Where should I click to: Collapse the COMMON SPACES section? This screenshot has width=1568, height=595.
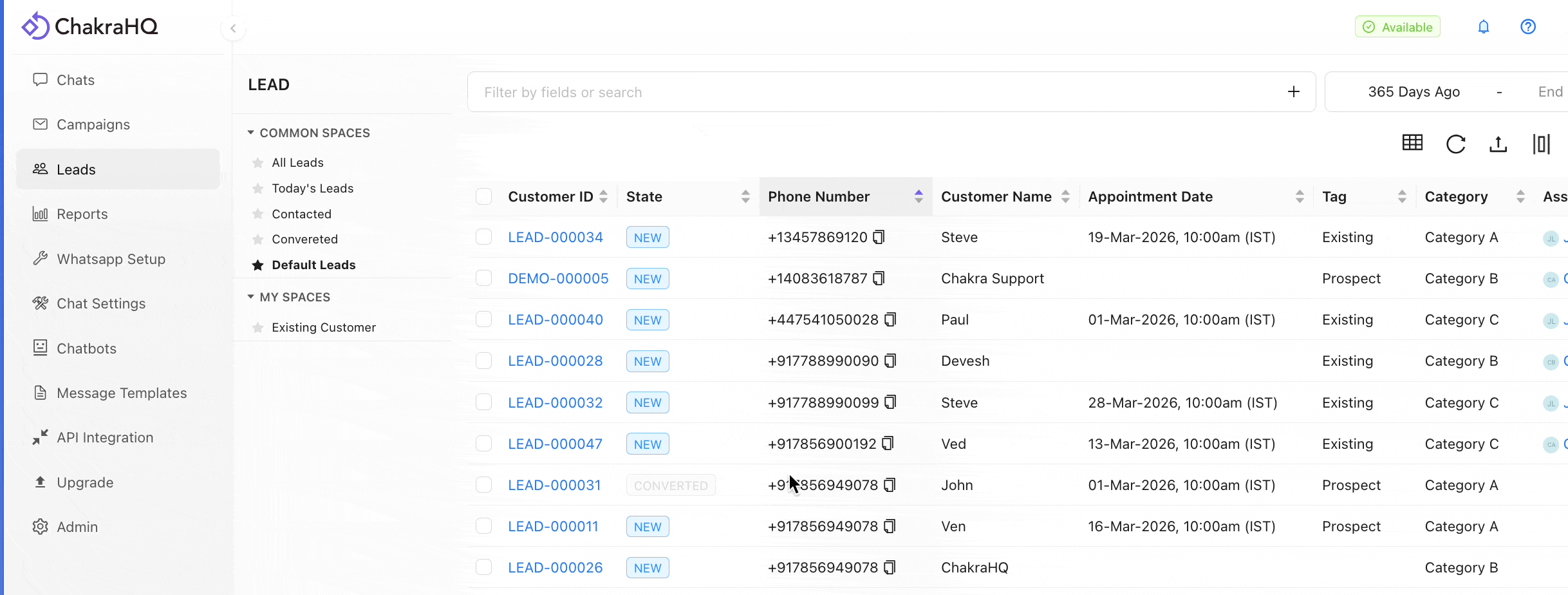click(x=251, y=132)
